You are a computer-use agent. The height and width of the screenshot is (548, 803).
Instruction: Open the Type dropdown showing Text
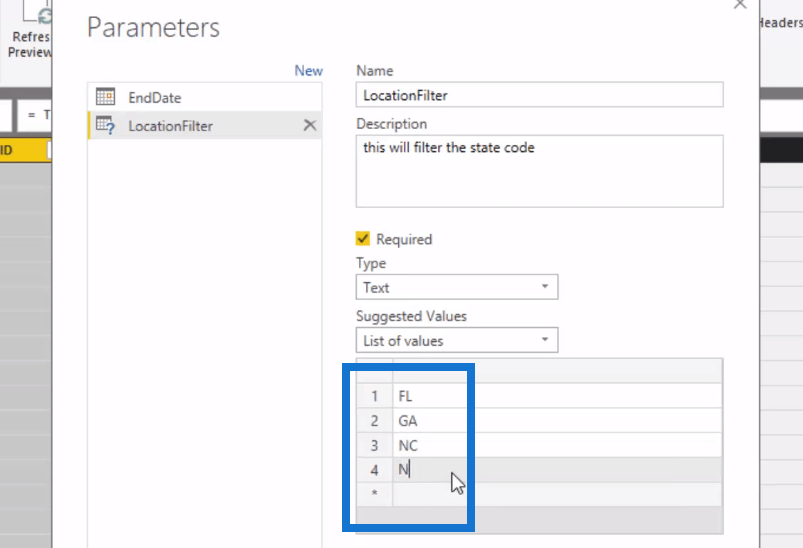tap(457, 287)
